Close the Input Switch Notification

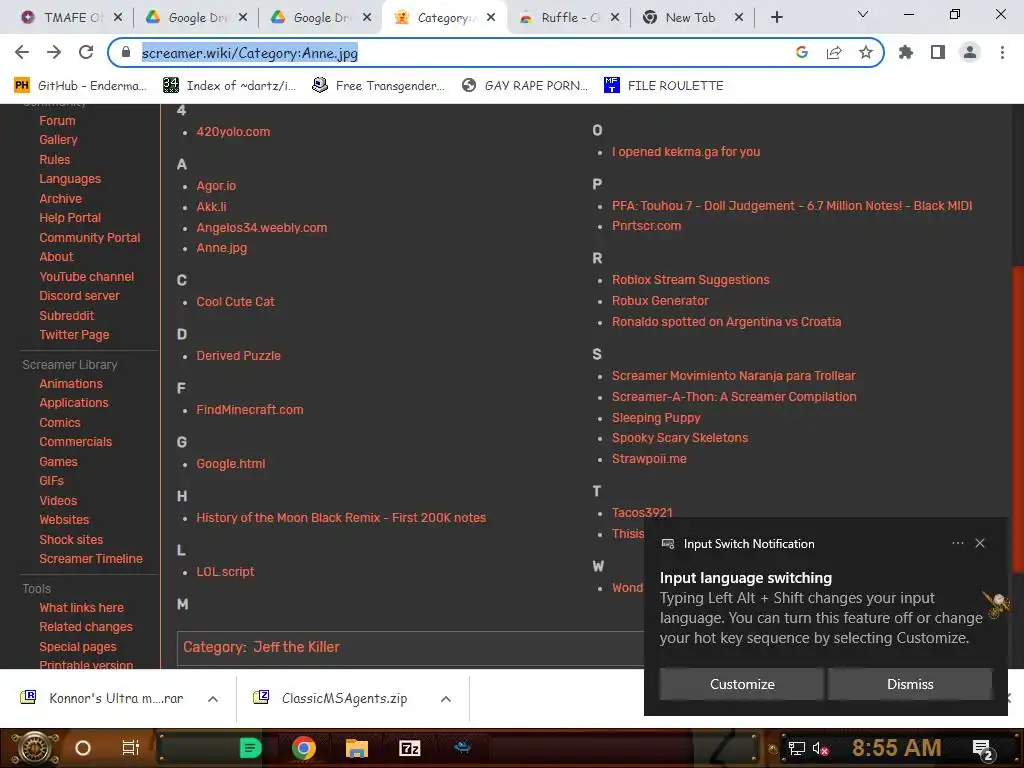tap(980, 543)
